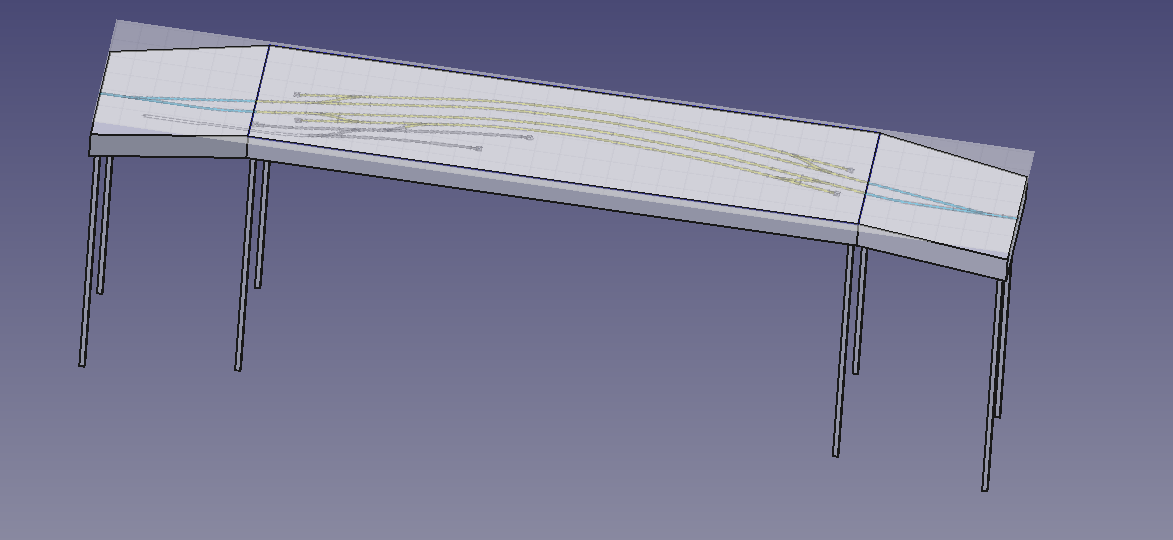
Task: Select the gray siding tracks on middle section
Action: [400, 136]
